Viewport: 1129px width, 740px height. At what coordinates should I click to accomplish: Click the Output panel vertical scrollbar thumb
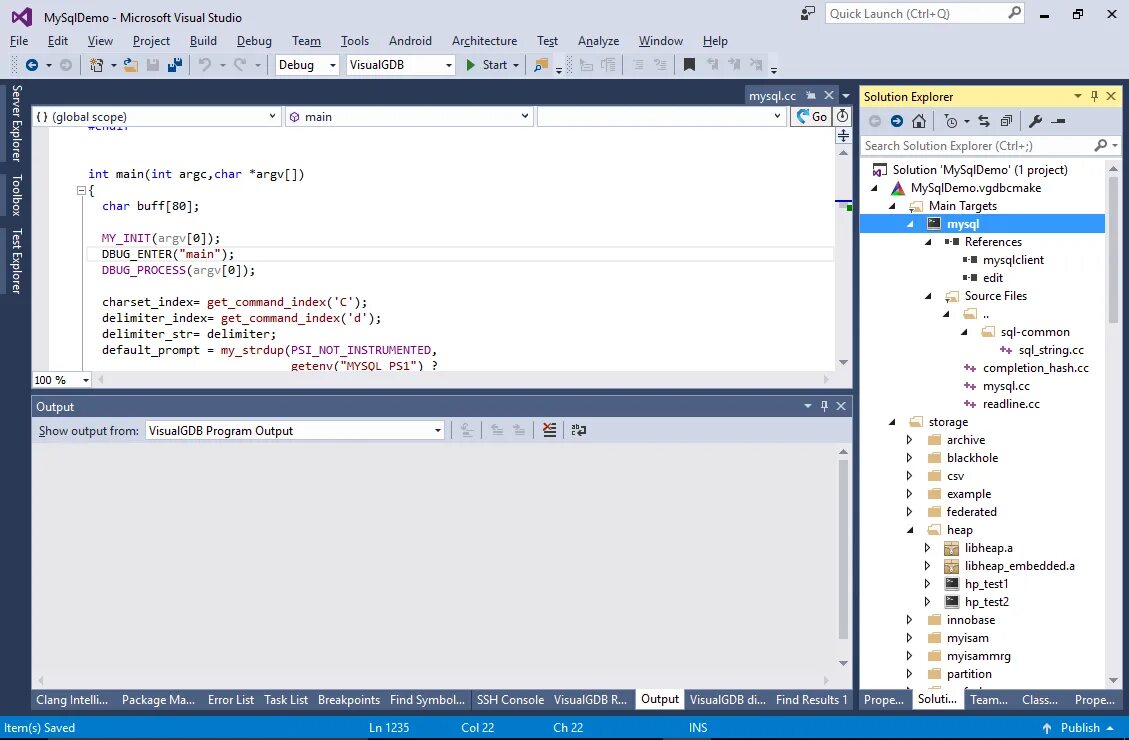coord(842,549)
